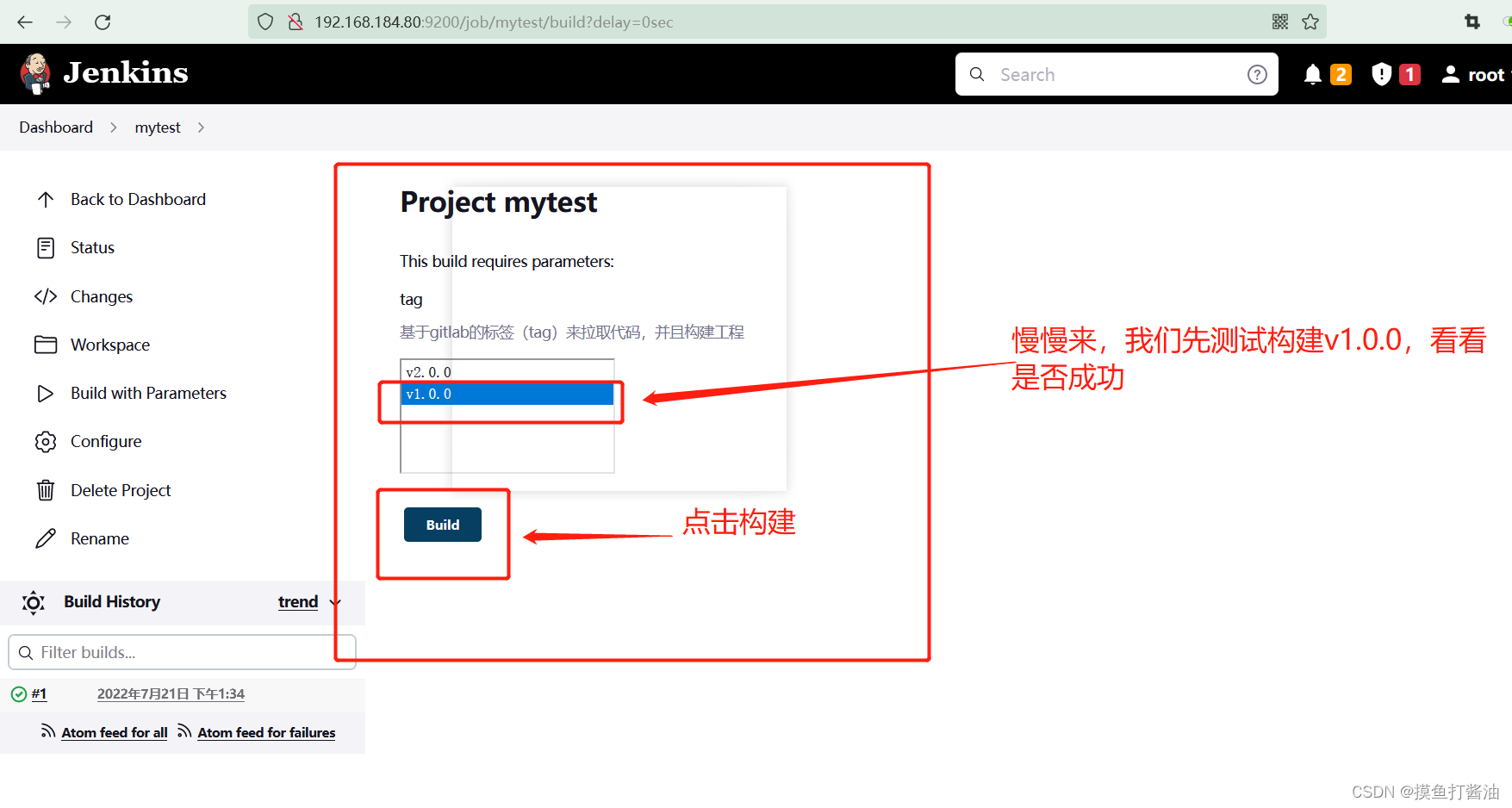Click the Configure gear icon
This screenshot has height=808, width=1512.
tap(46, 442)
